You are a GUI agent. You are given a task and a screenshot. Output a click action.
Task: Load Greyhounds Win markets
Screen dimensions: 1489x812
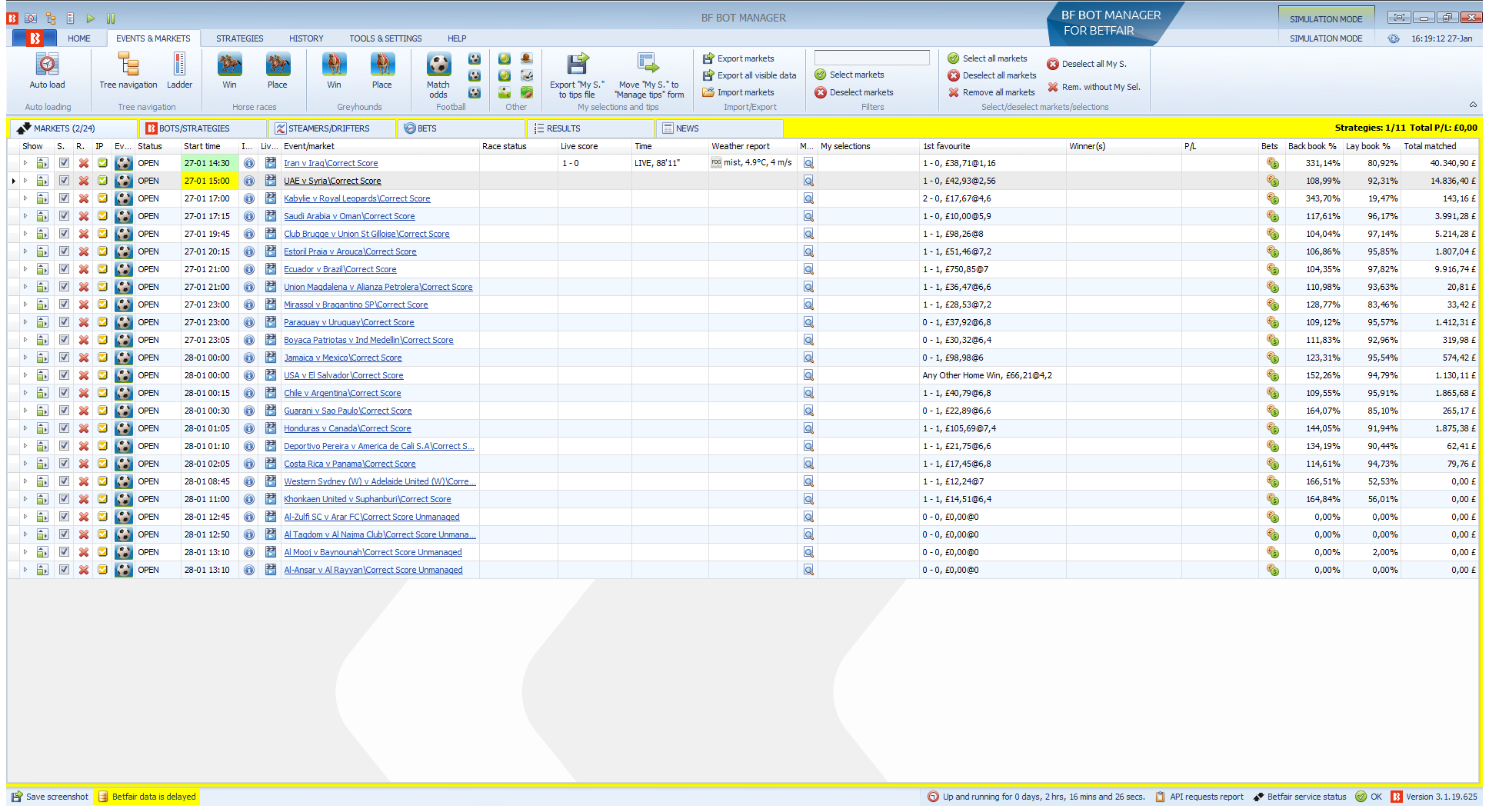click(334, 72)
